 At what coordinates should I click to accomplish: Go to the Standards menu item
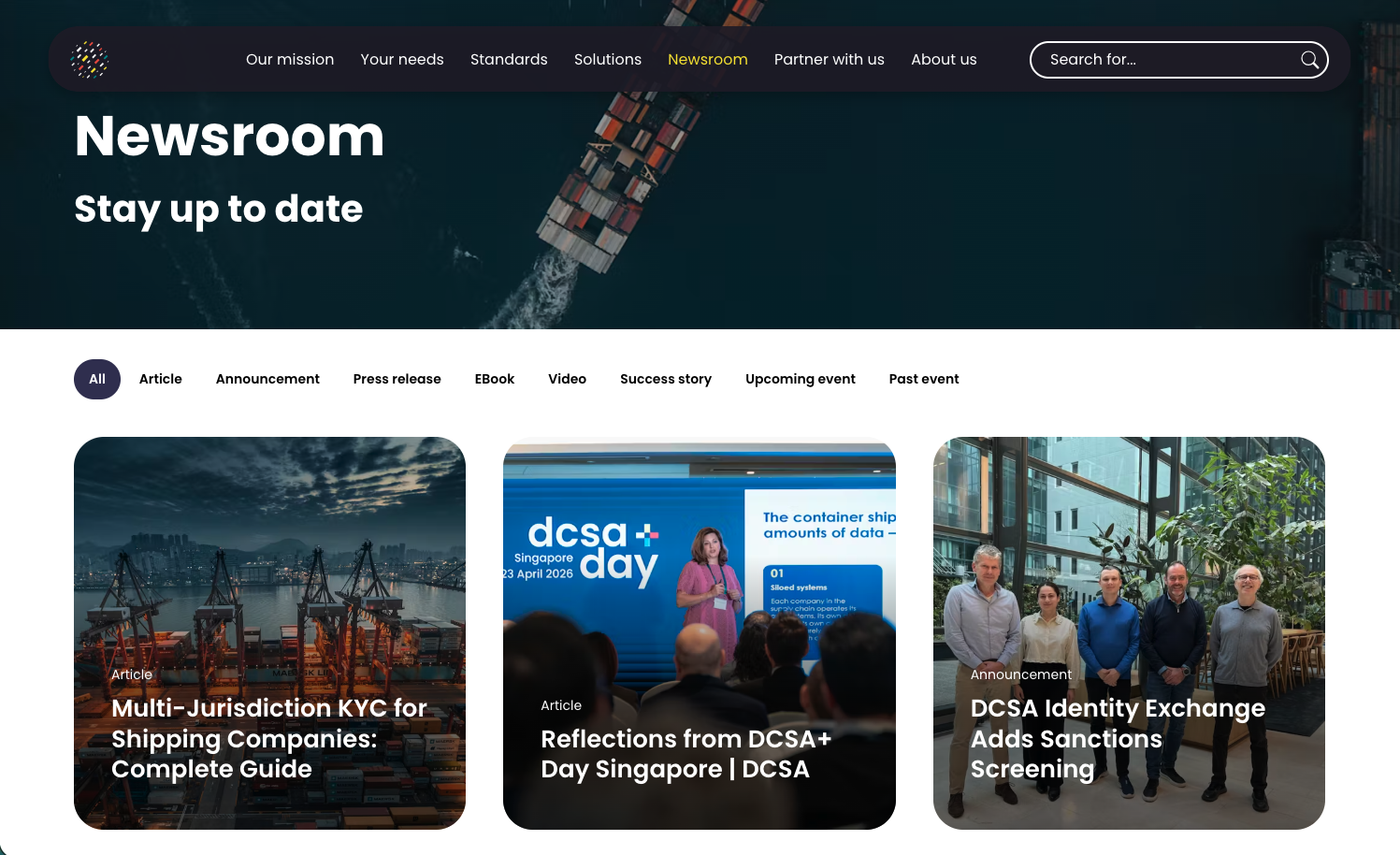[509, 59]
